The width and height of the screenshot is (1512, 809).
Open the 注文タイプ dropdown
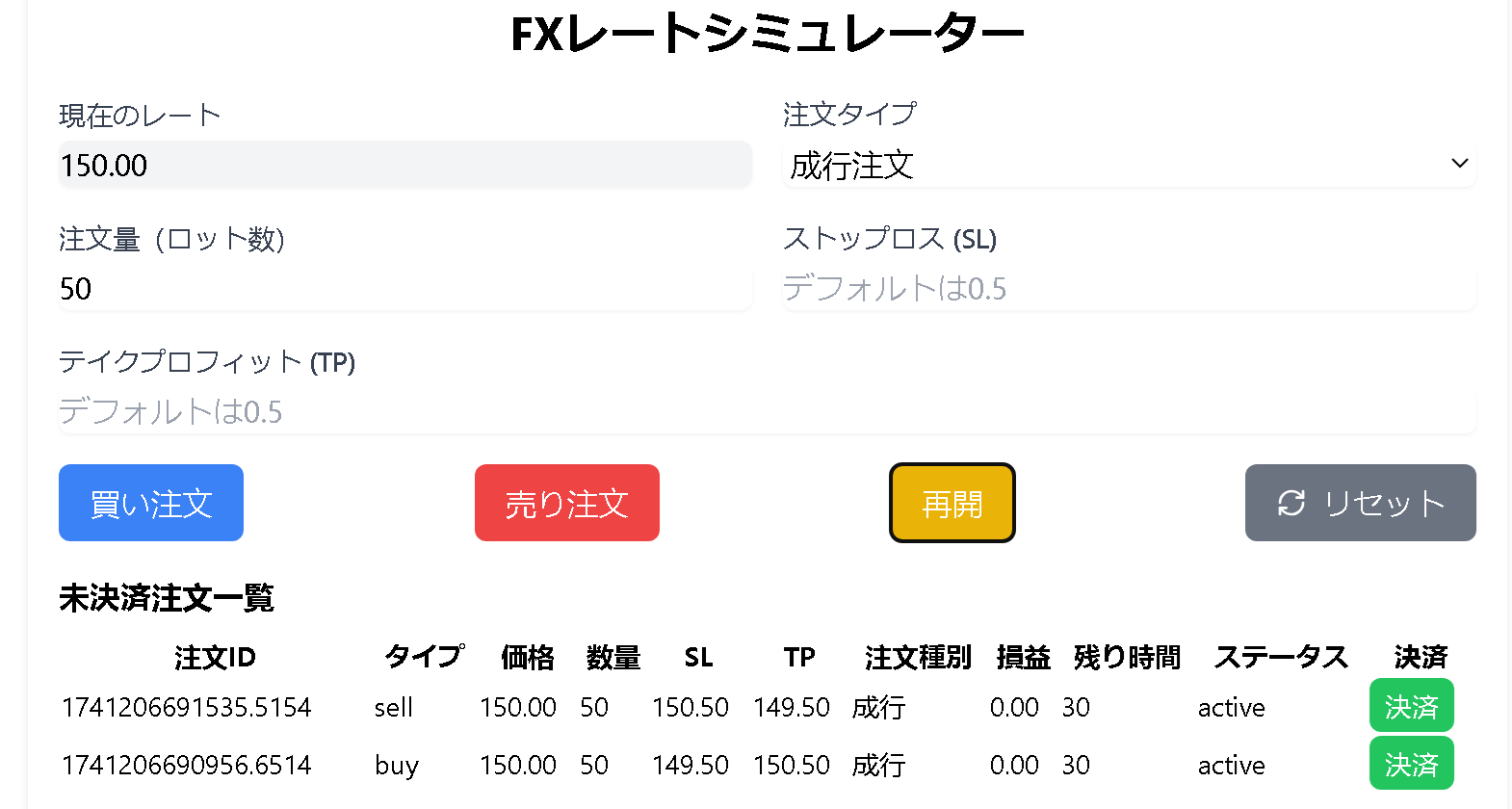[x=1127, y=164]
